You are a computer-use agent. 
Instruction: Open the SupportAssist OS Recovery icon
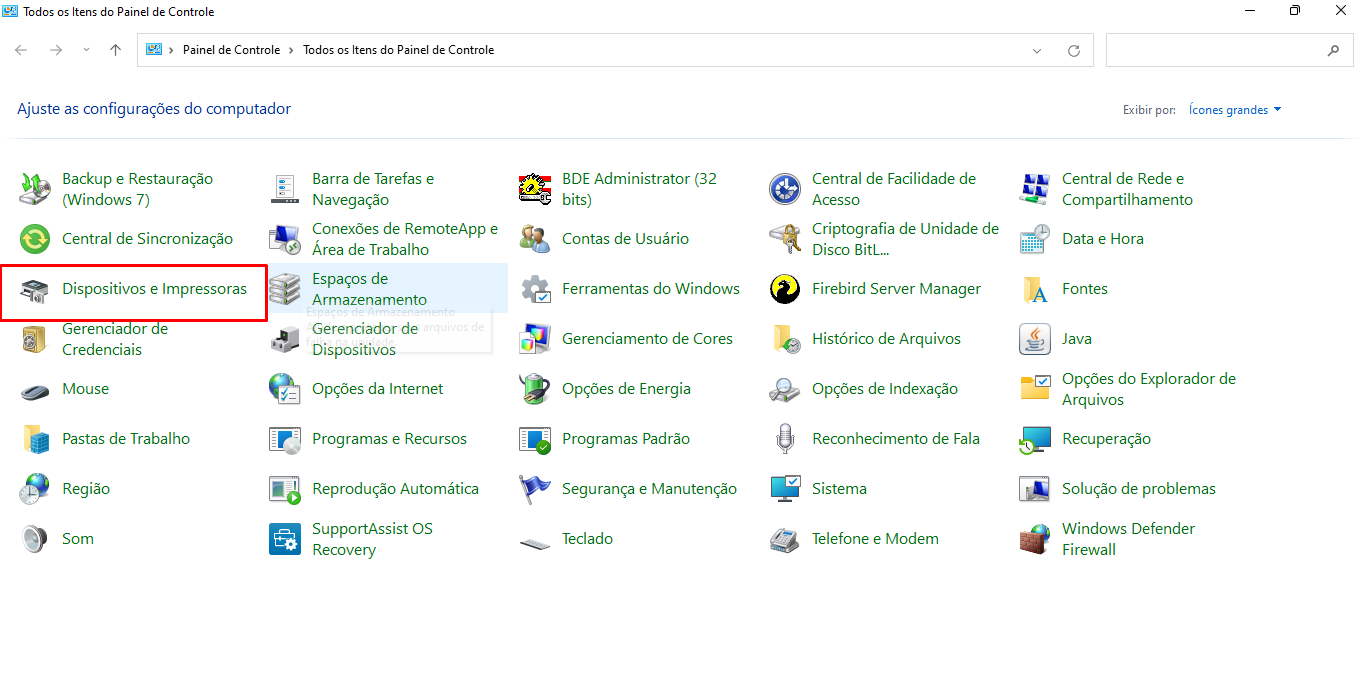coord(285,539)
